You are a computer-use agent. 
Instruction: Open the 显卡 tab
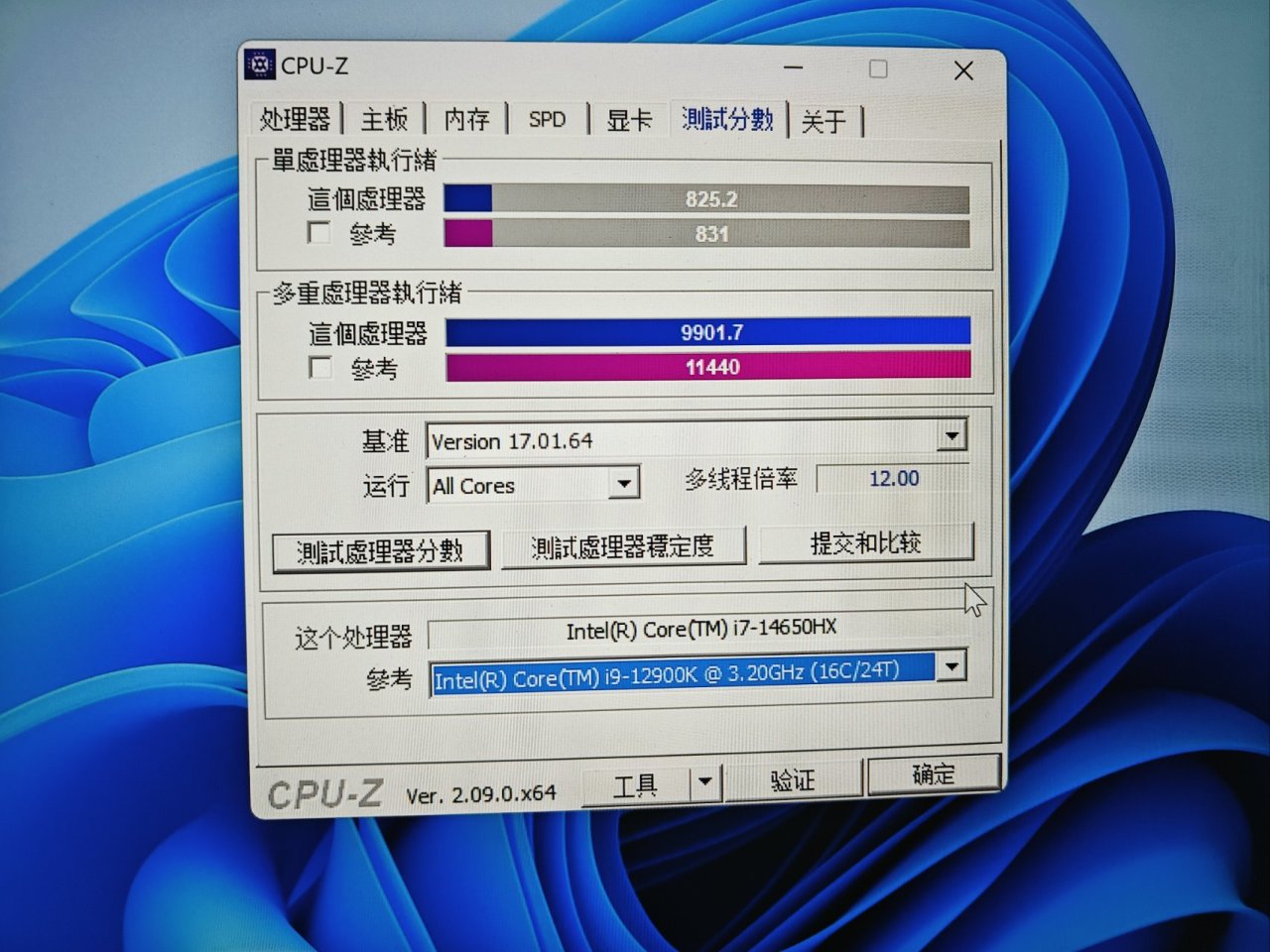629,120
